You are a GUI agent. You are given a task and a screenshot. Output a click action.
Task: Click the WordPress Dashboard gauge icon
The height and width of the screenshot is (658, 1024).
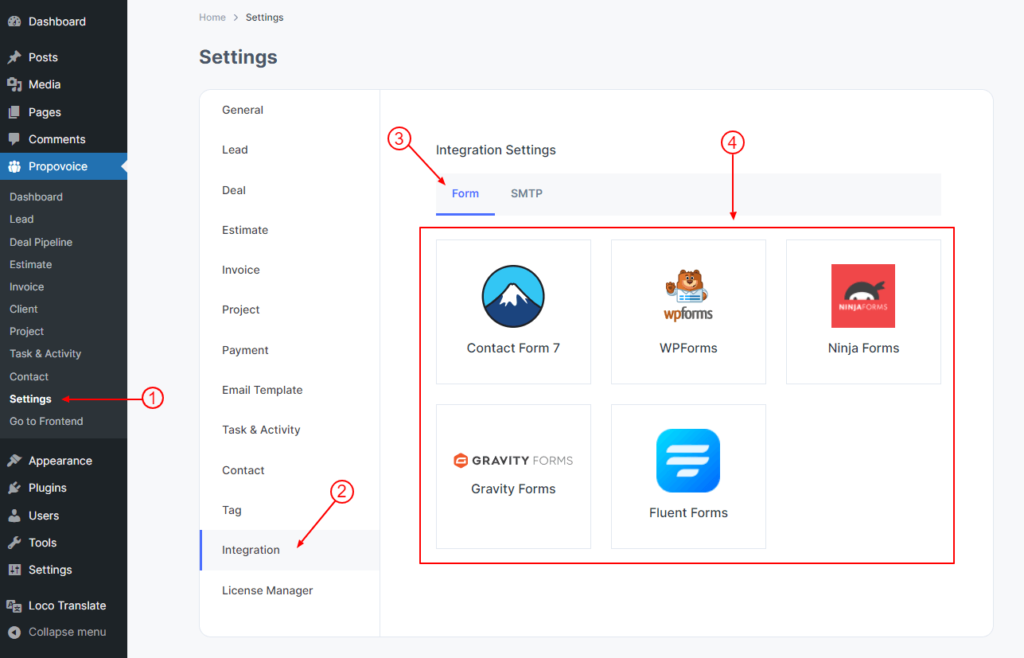14,22
